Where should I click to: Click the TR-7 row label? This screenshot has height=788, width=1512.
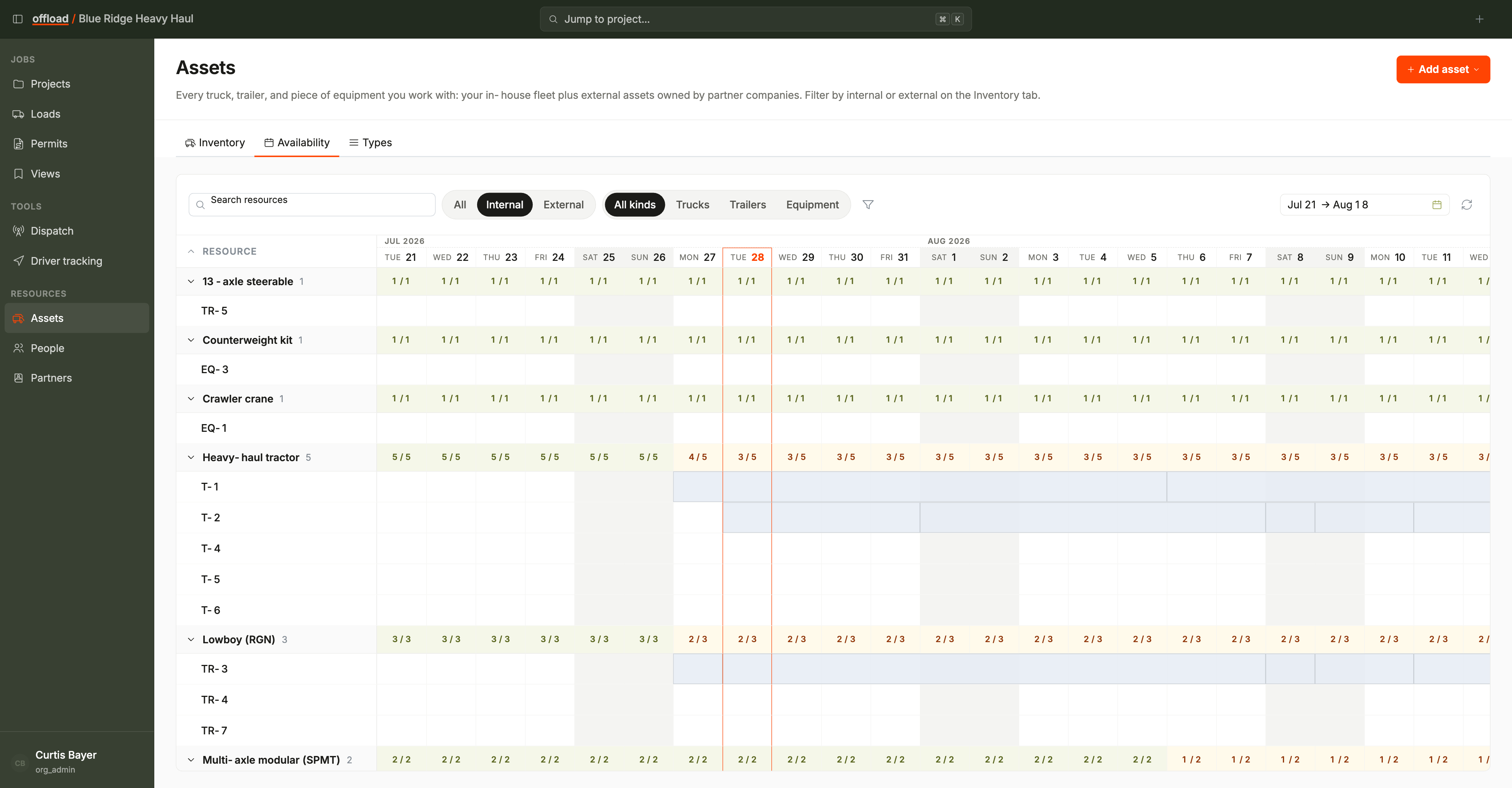[x=214, y=731]
